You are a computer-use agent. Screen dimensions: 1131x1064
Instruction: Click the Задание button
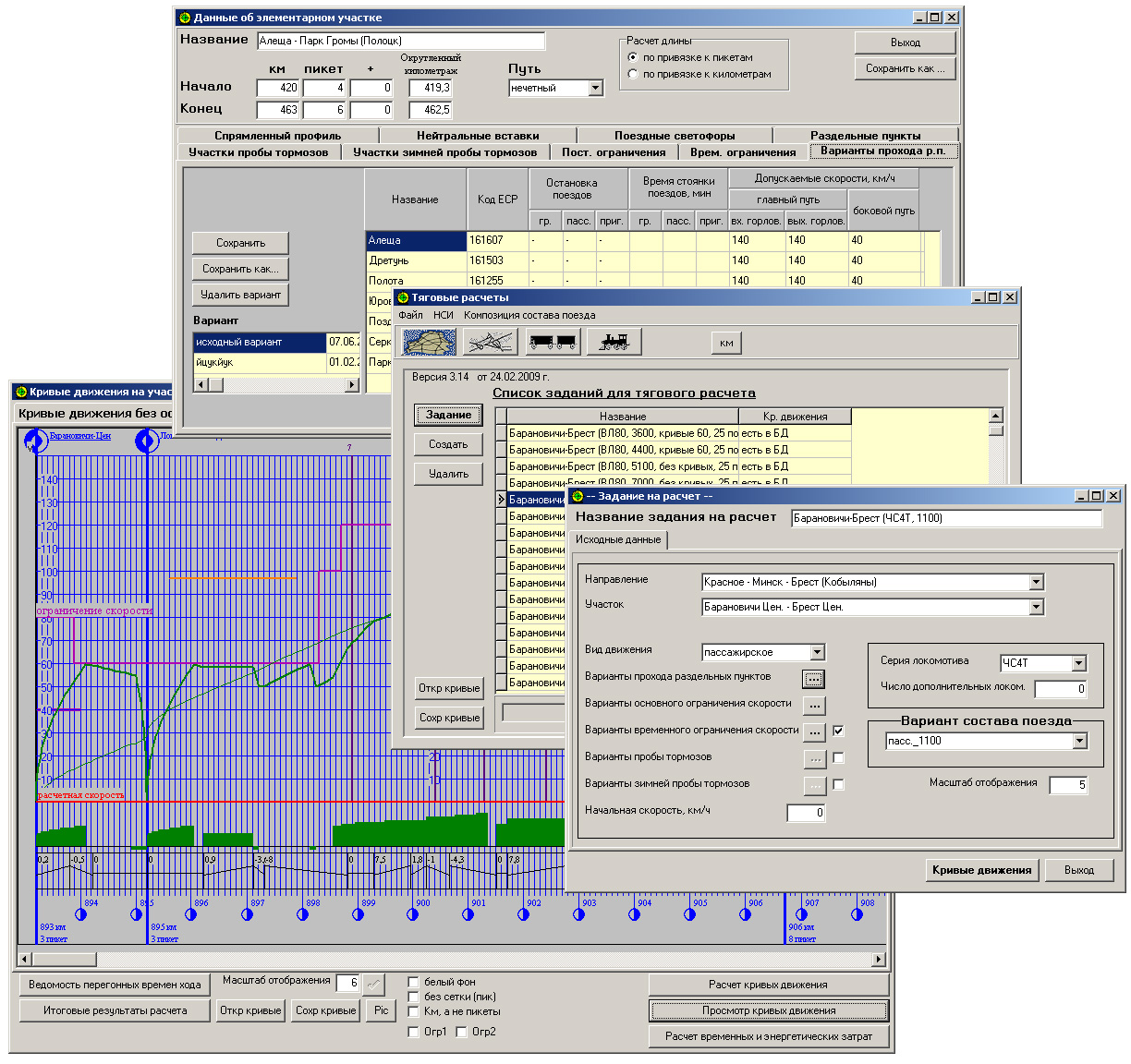(448, 415)
